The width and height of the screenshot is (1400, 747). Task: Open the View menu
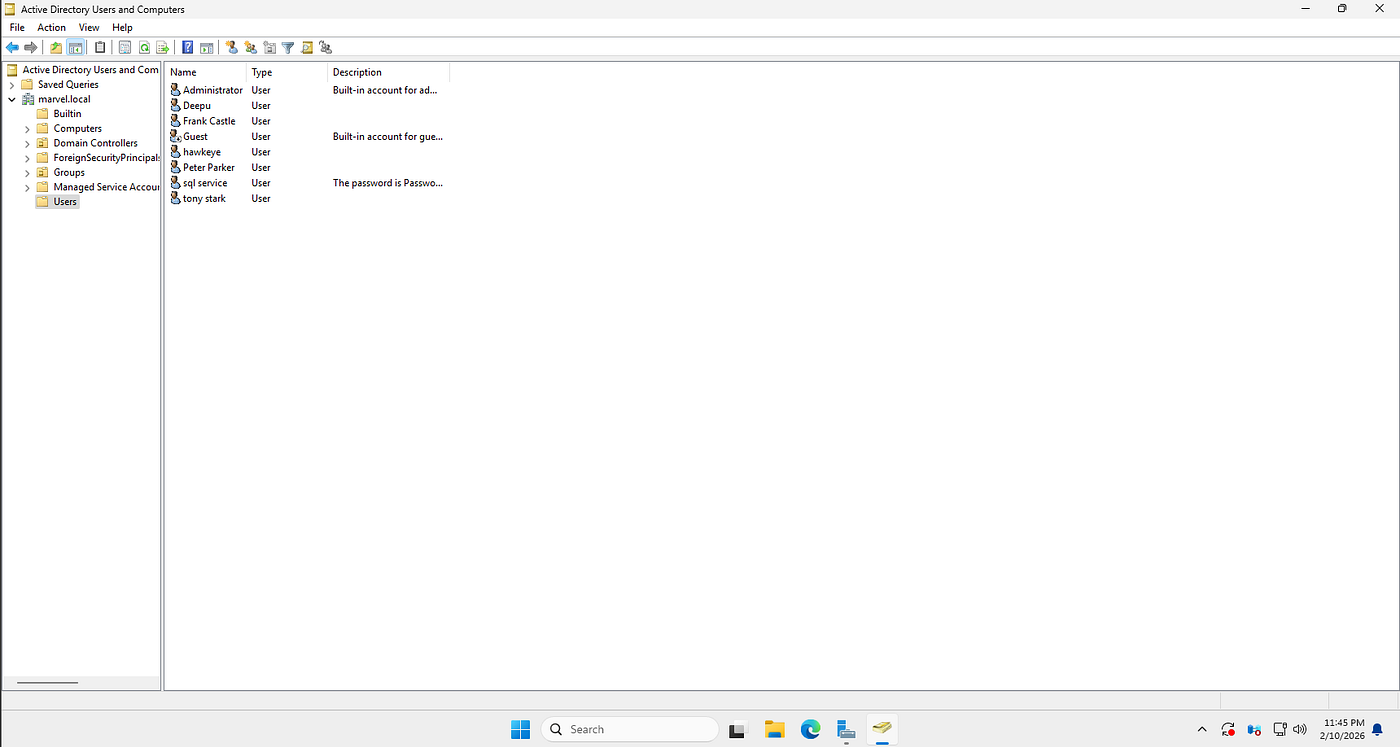(x=89, y=28)
